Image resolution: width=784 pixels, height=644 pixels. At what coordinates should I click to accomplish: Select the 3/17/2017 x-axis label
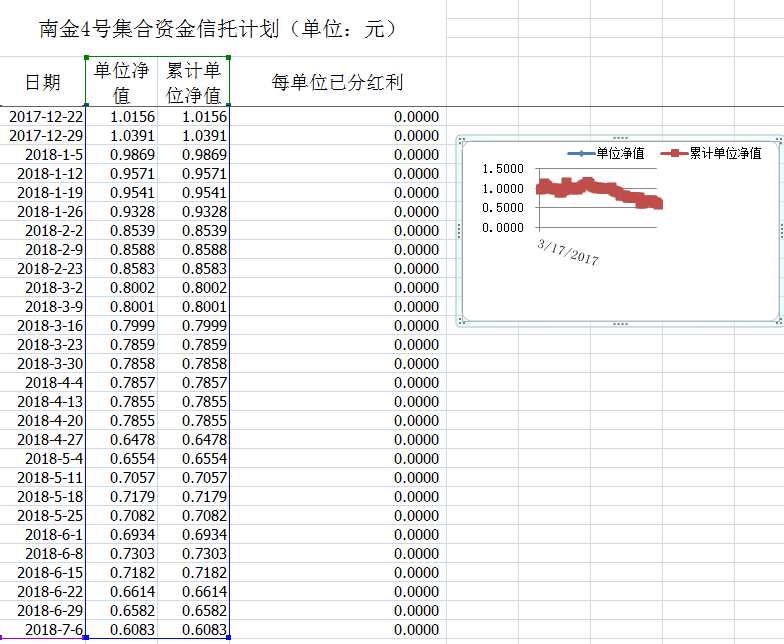click(568, 251)
